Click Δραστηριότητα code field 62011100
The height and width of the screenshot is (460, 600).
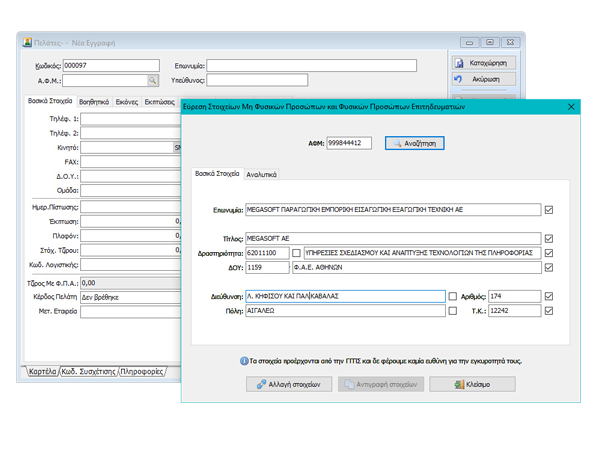pyautogui.click(x=267, y=253)
